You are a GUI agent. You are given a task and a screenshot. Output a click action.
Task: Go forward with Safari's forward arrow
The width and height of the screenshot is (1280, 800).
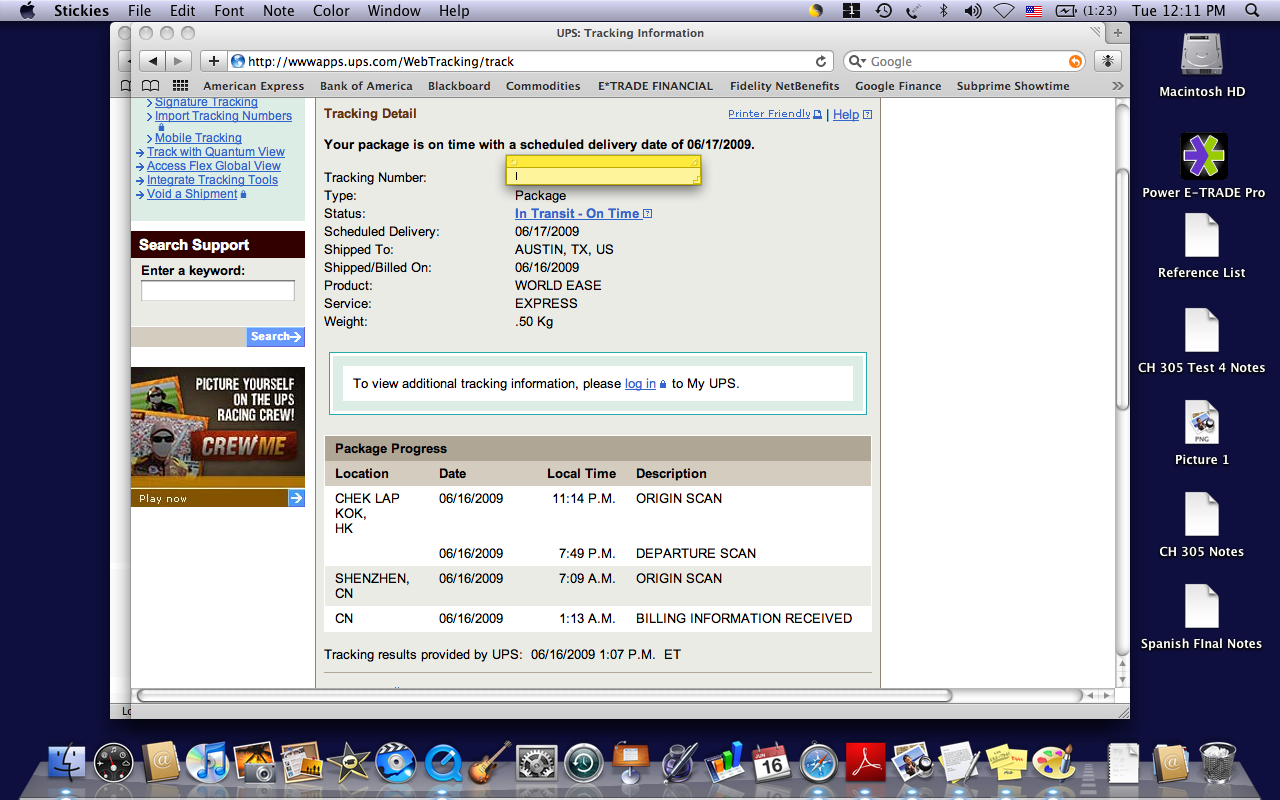tap(179, 61)
